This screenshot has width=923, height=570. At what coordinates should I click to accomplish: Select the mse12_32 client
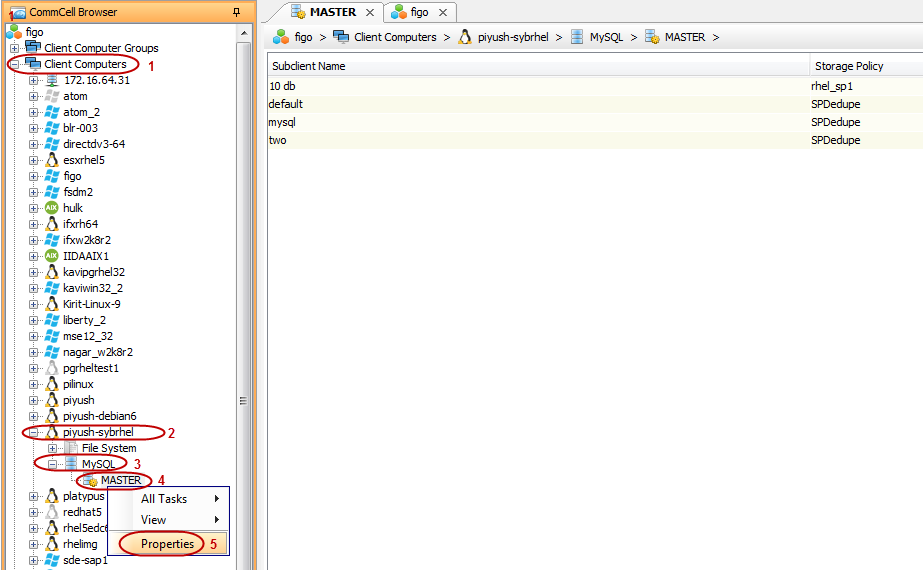tap(88, 336)
